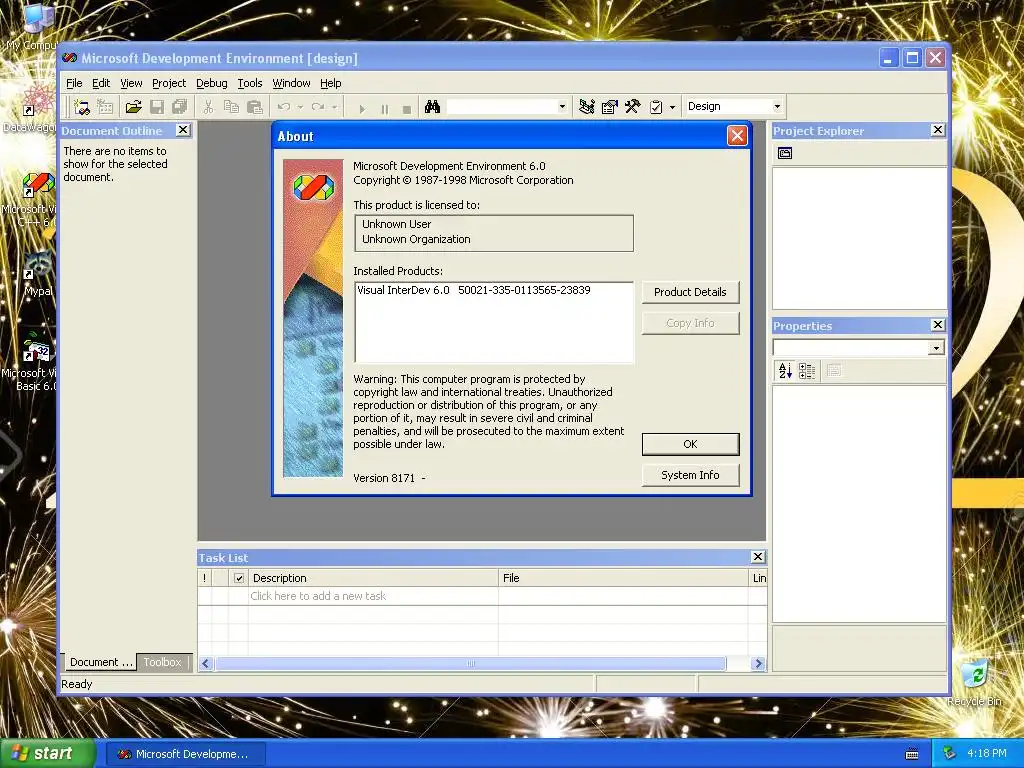Open the Undo history dropdown arrow

[x=300, y=107]
